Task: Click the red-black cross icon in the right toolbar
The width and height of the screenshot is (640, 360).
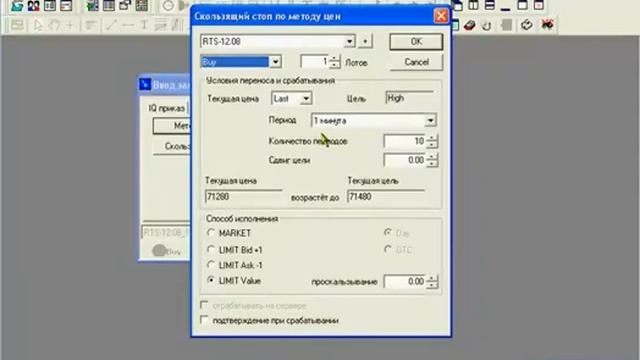Action: coord(547,25)
